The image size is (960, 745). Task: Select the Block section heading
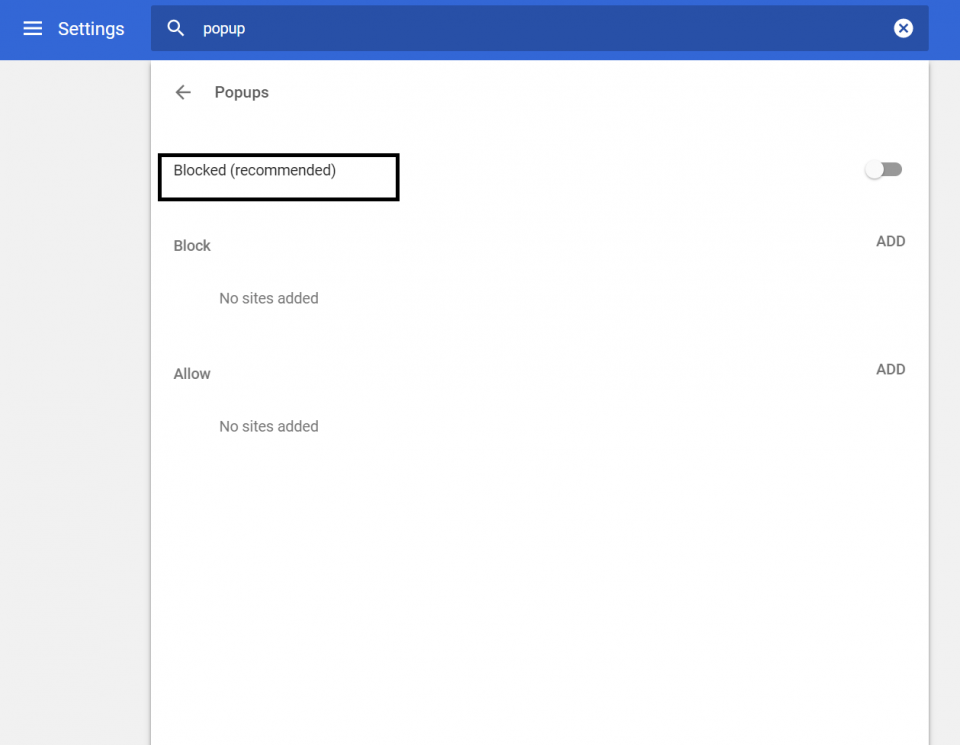(192, 246)
